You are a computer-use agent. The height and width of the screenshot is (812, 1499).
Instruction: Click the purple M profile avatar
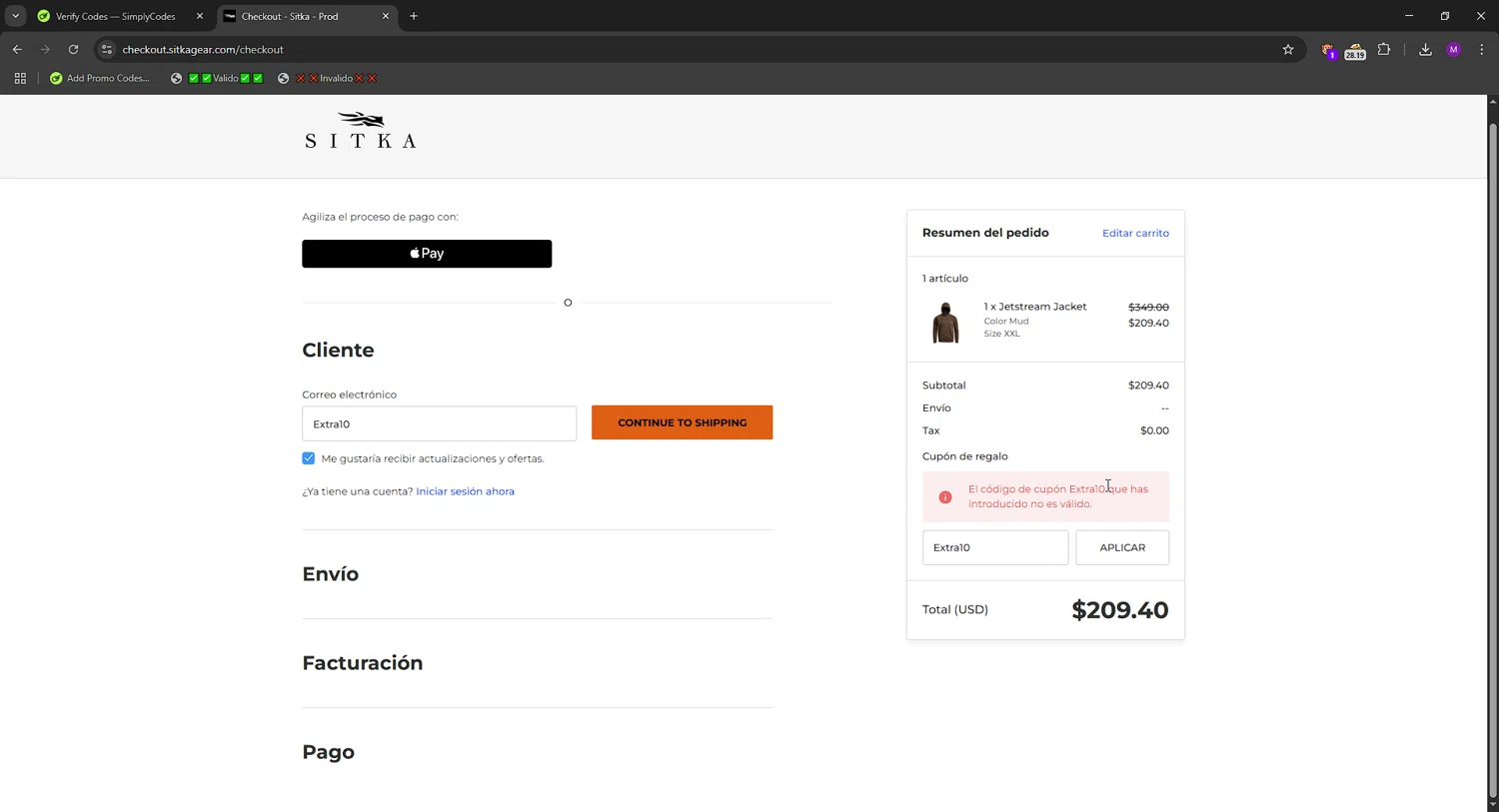pos(1453,50)
